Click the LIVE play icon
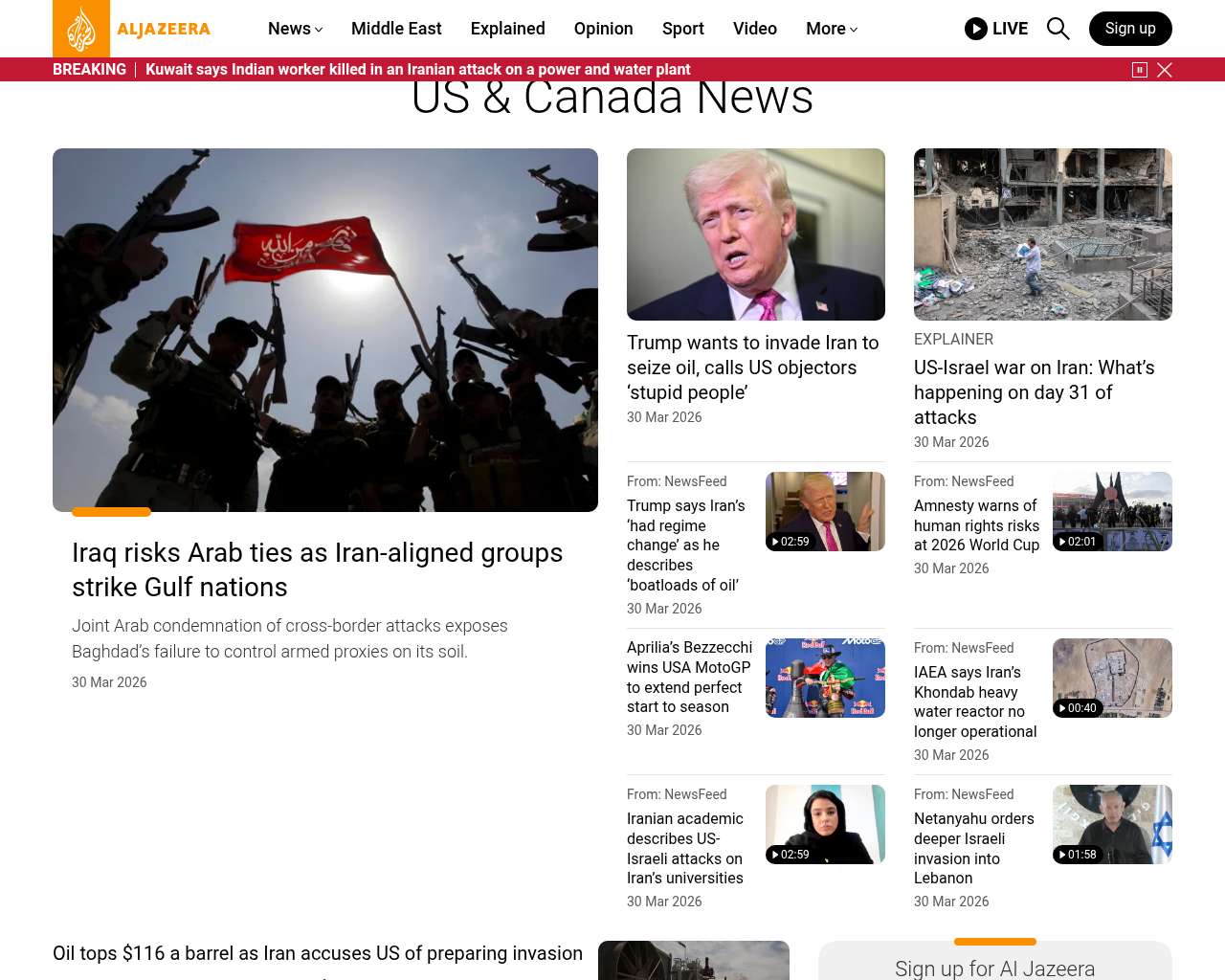Image resolution: width=1225 pixels, height=980 pixels. tap(976, 29)
